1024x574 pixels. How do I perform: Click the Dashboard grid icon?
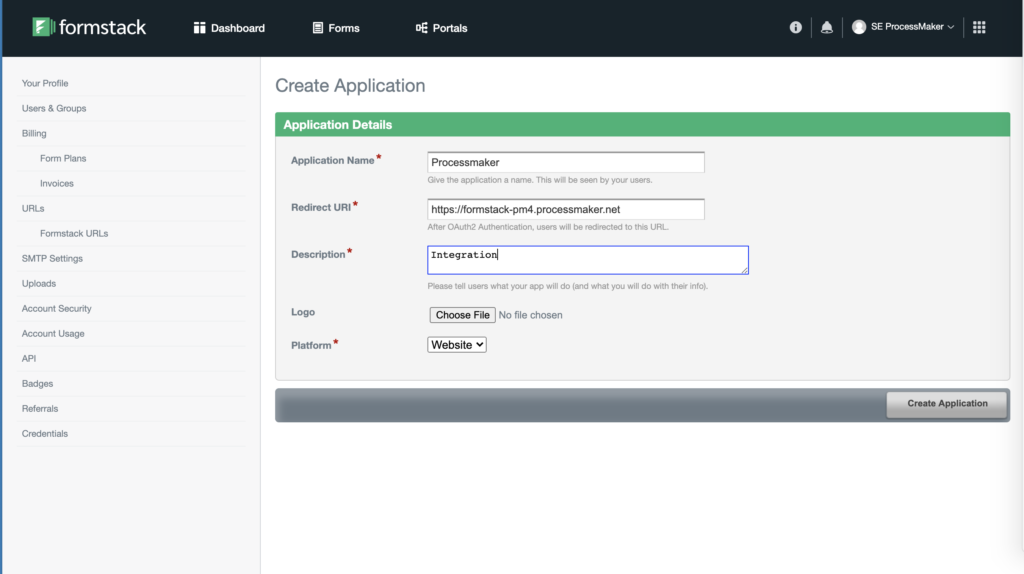tap(199, 28)
